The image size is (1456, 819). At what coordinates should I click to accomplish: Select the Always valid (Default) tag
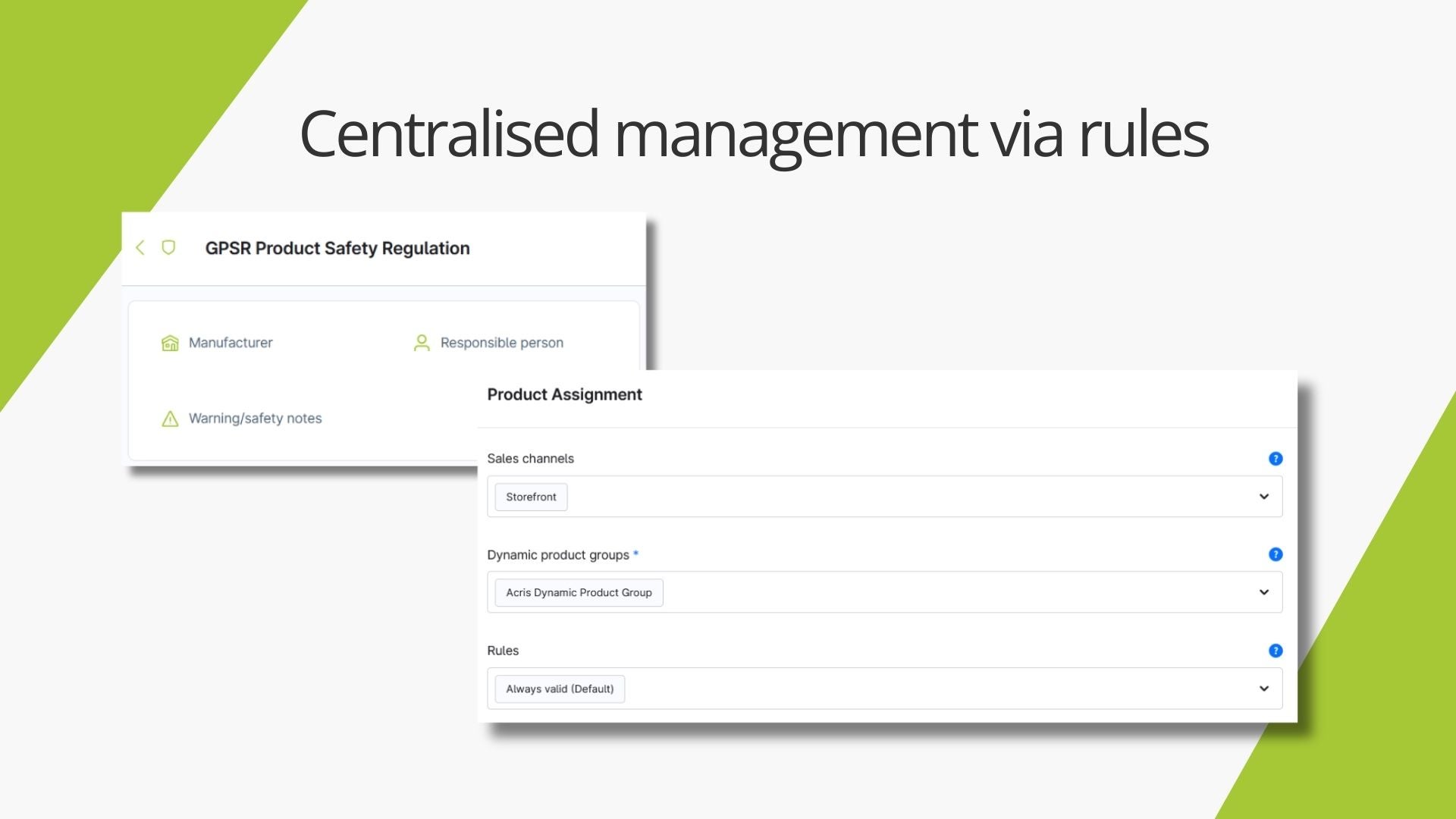560,689
